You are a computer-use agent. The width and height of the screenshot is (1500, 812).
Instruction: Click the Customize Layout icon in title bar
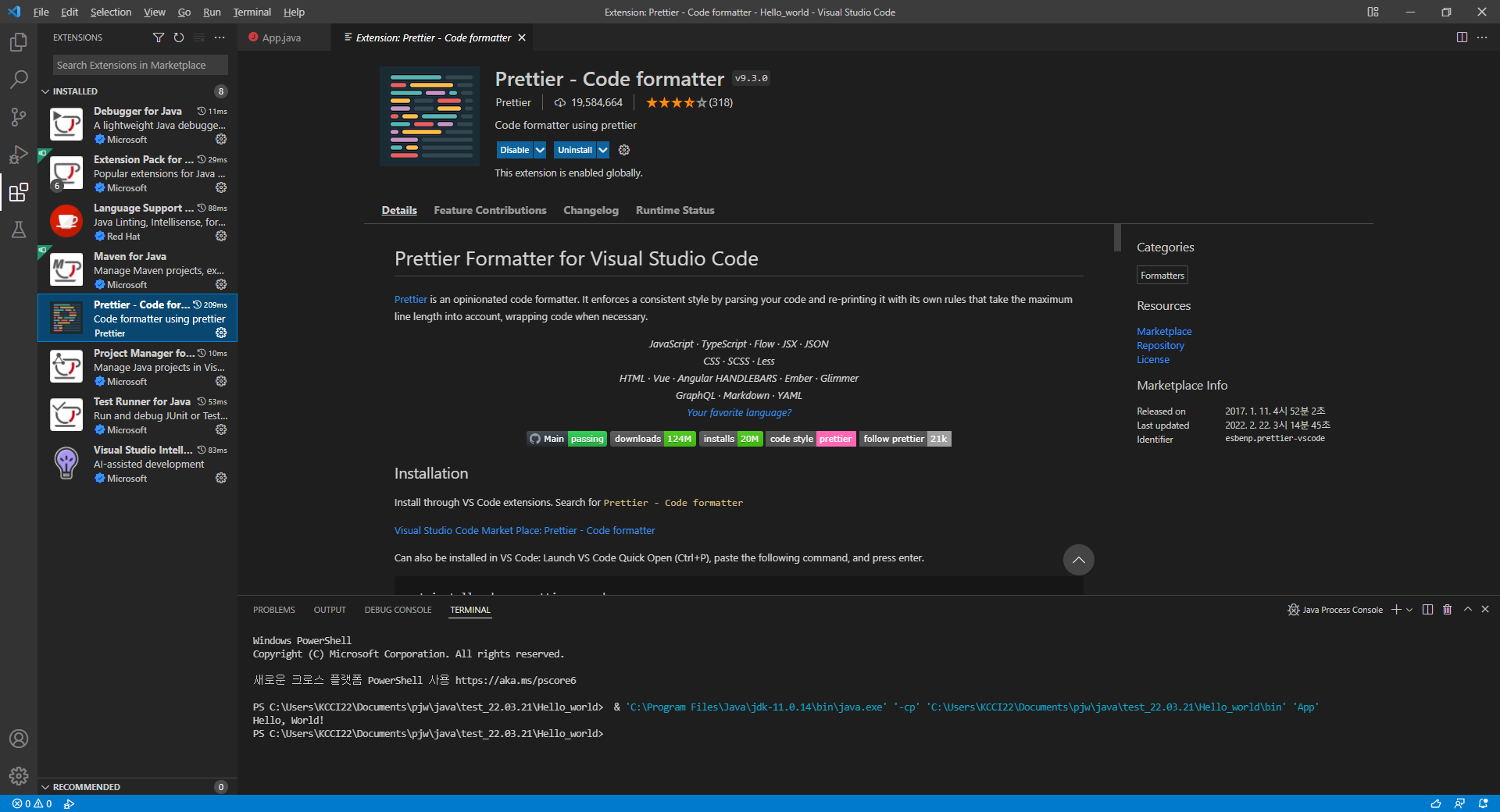click(1373, 12)
